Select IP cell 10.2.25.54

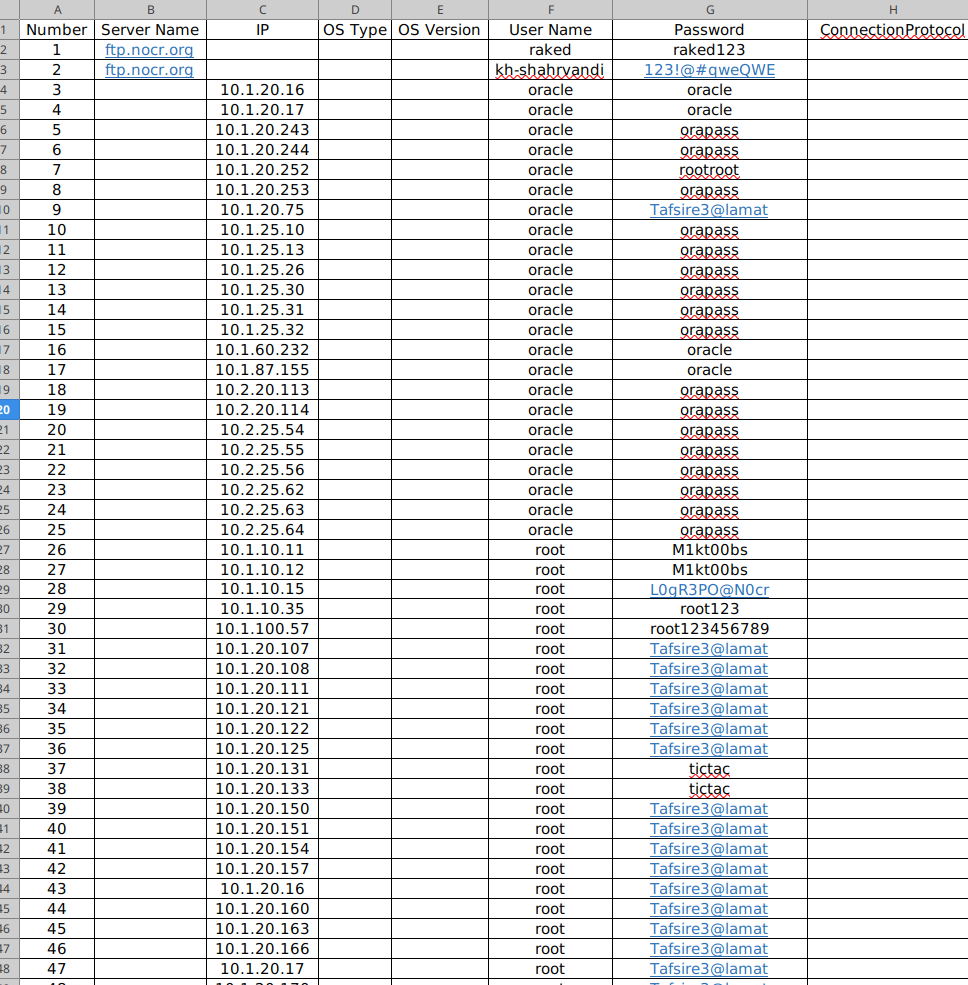tap(263, 430)
